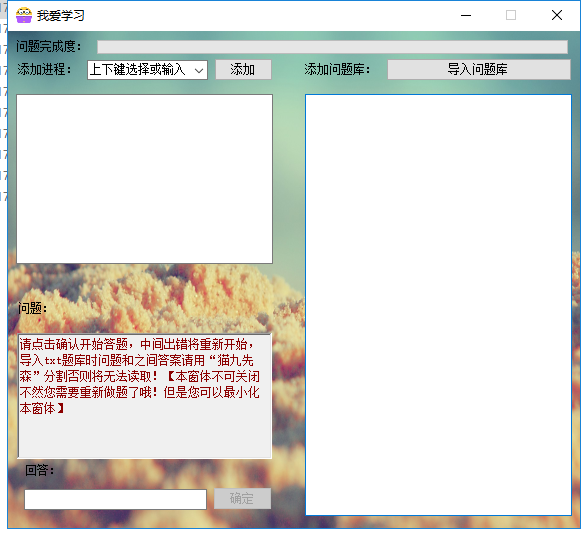The image size is (588, 536).
Task: Click the 添加 button to add process
Action: click(x=243, y=69)
